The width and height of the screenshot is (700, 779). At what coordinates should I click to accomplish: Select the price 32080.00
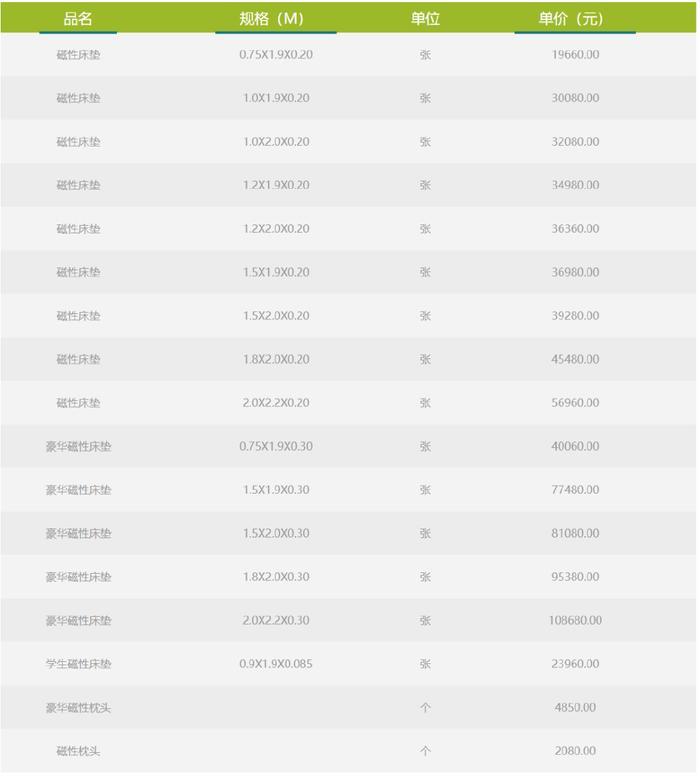click(x=575, y=142)
